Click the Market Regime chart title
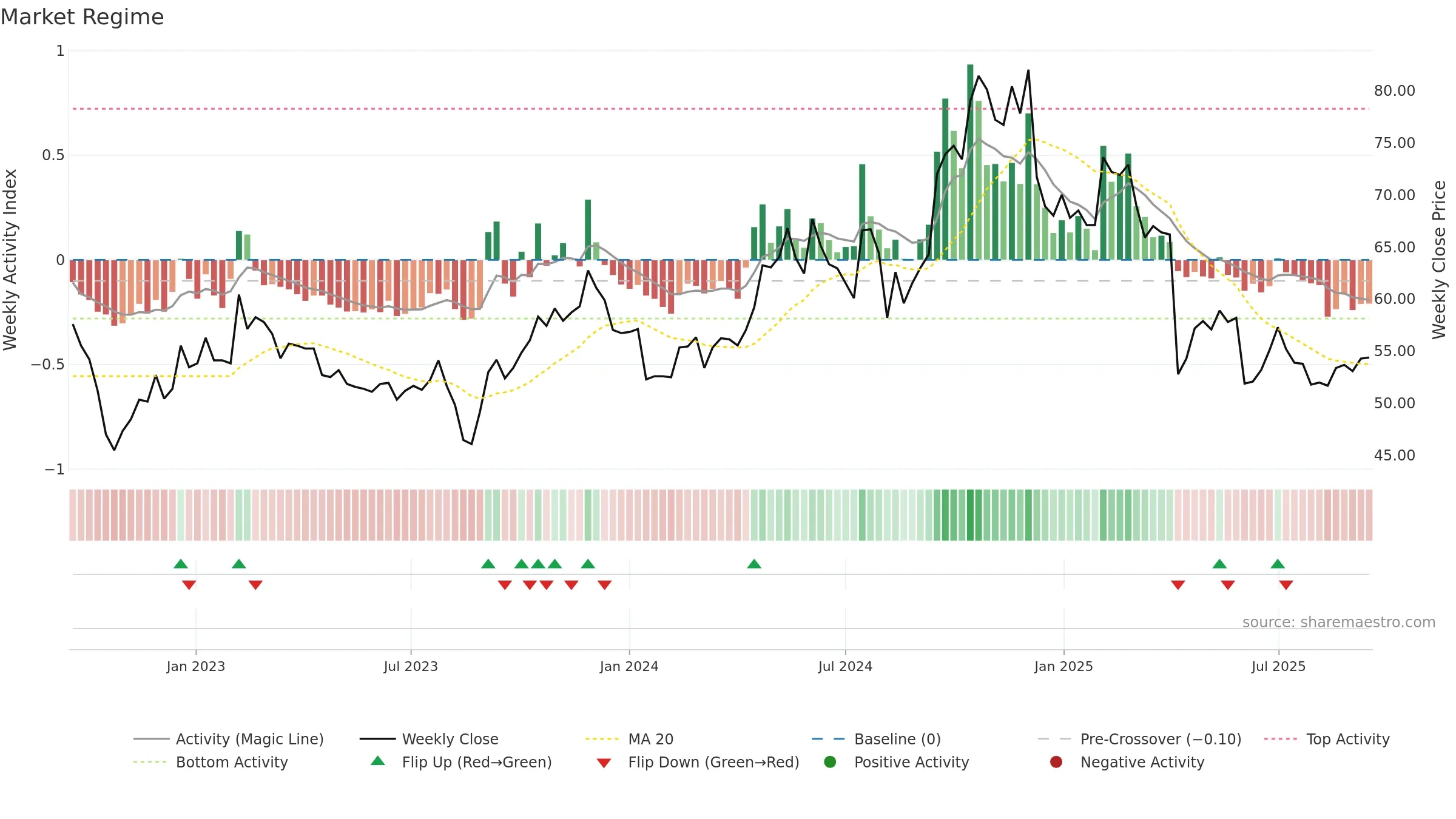Viewport: 1456px width, 819px height. click(x=82, y=17)
